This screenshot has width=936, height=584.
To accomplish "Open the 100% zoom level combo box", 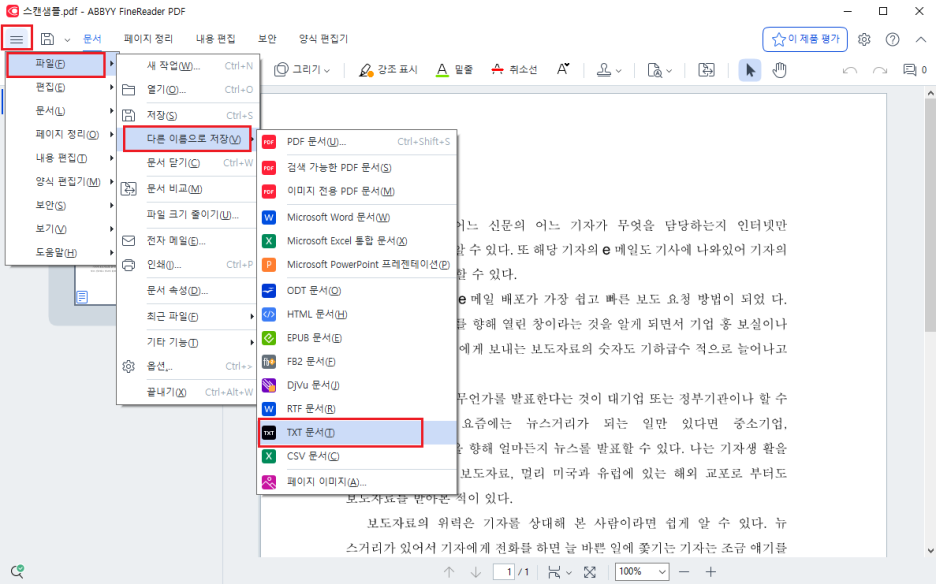I will (x=642, y=571).
